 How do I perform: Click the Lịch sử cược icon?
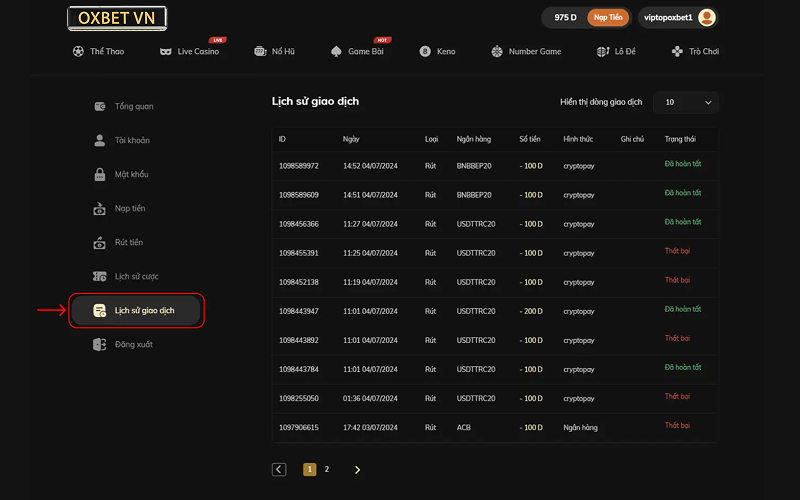coord(100,276)
